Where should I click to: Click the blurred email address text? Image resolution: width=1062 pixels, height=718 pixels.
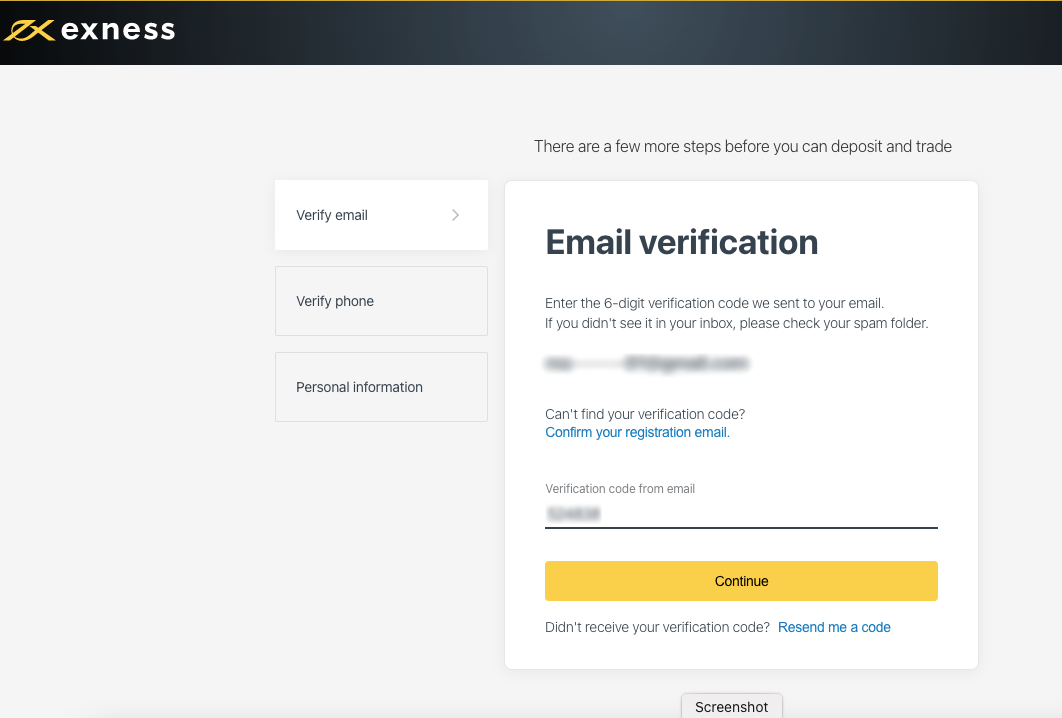coord(647,364)
